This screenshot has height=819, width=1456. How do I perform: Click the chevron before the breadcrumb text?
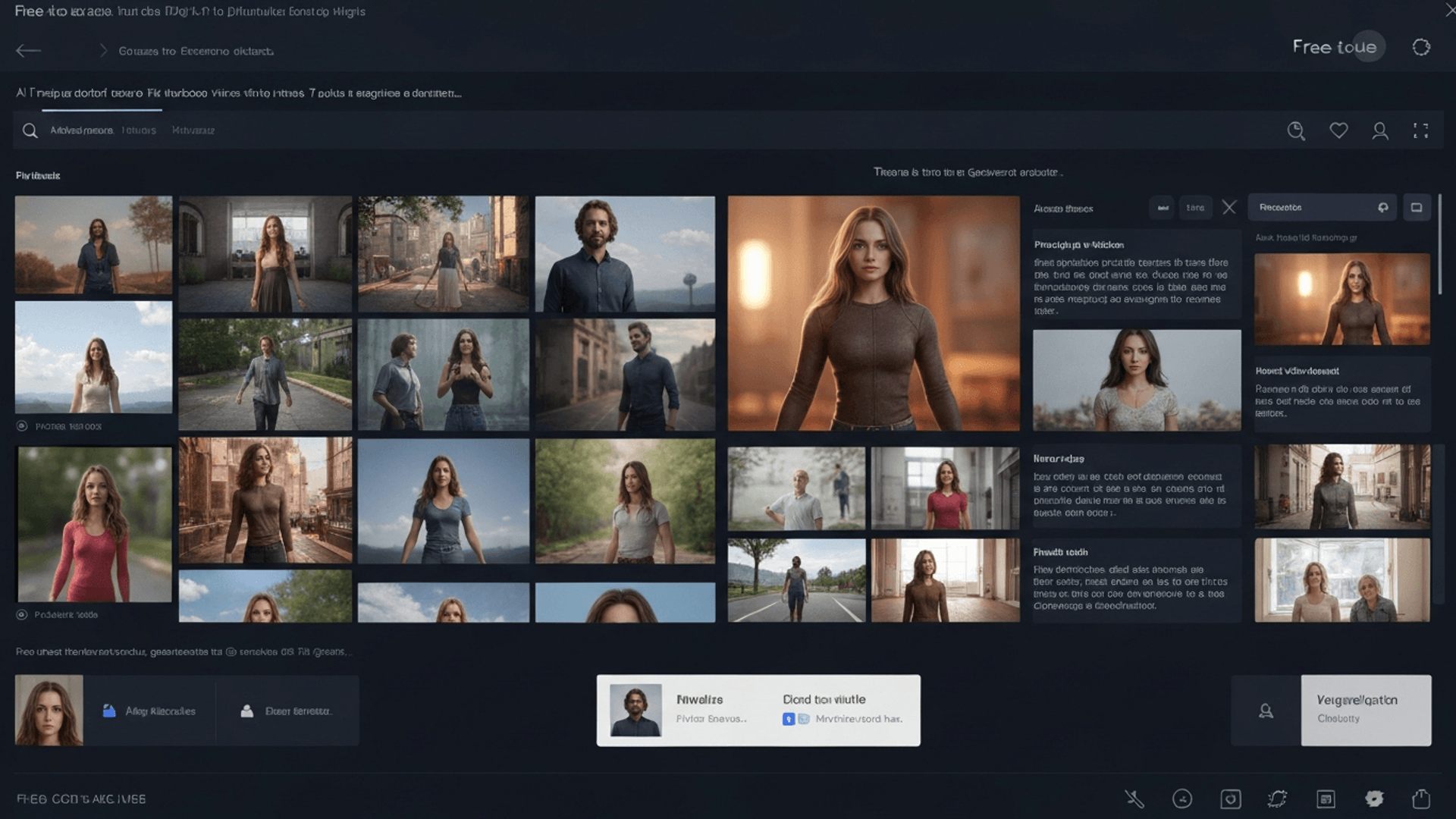(x=103, y=51)
